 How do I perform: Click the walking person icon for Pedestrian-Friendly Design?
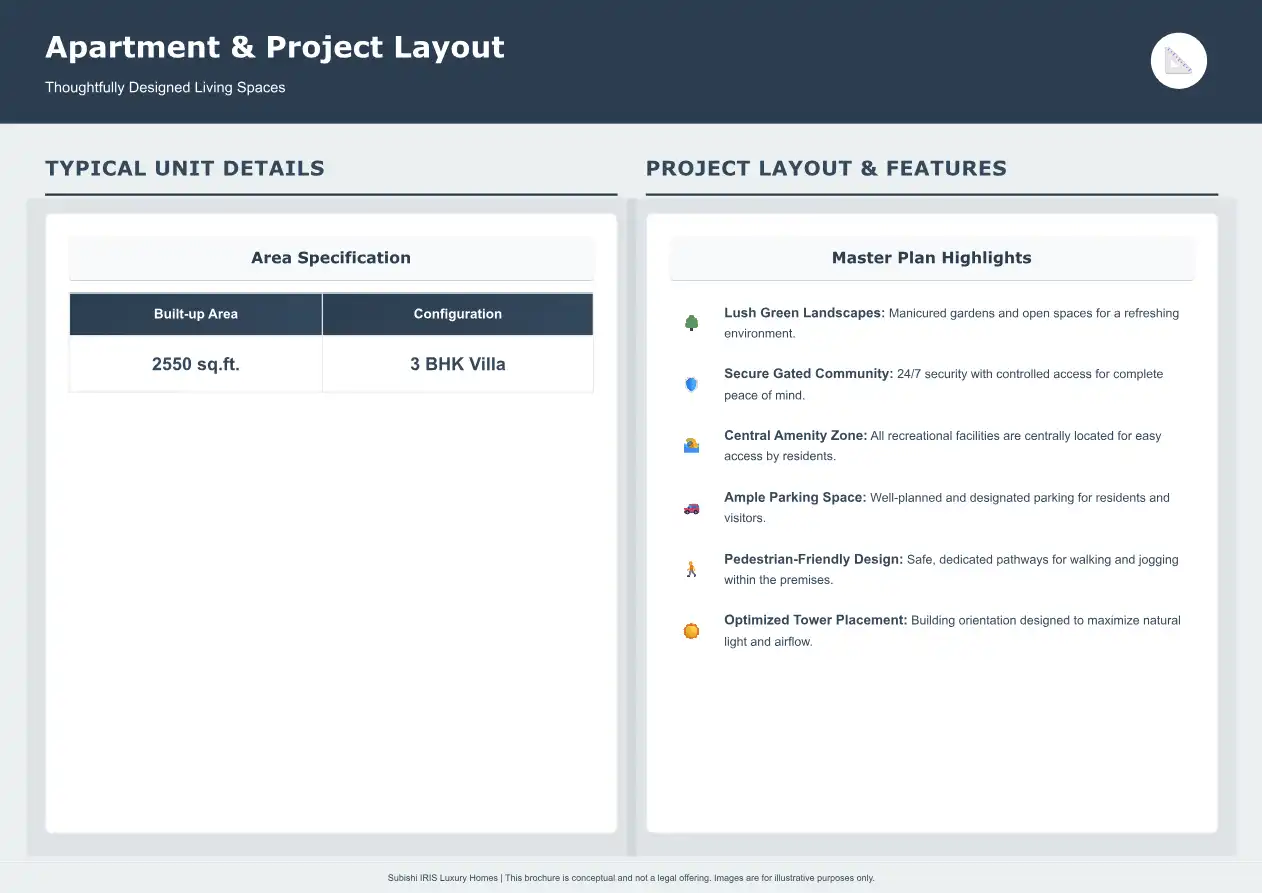691,569
